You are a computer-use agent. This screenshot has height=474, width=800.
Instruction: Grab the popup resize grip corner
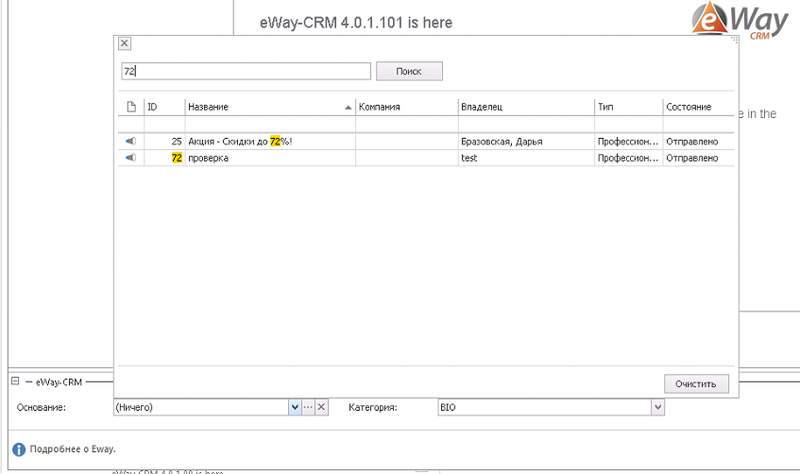[735, 39]
